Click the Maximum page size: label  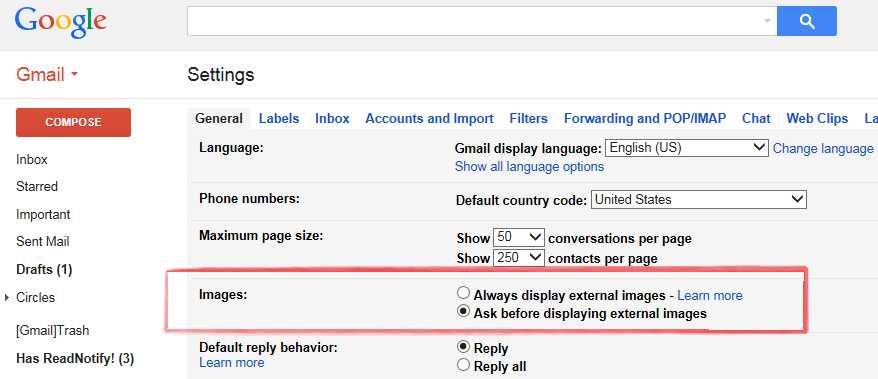click(261, 236)
